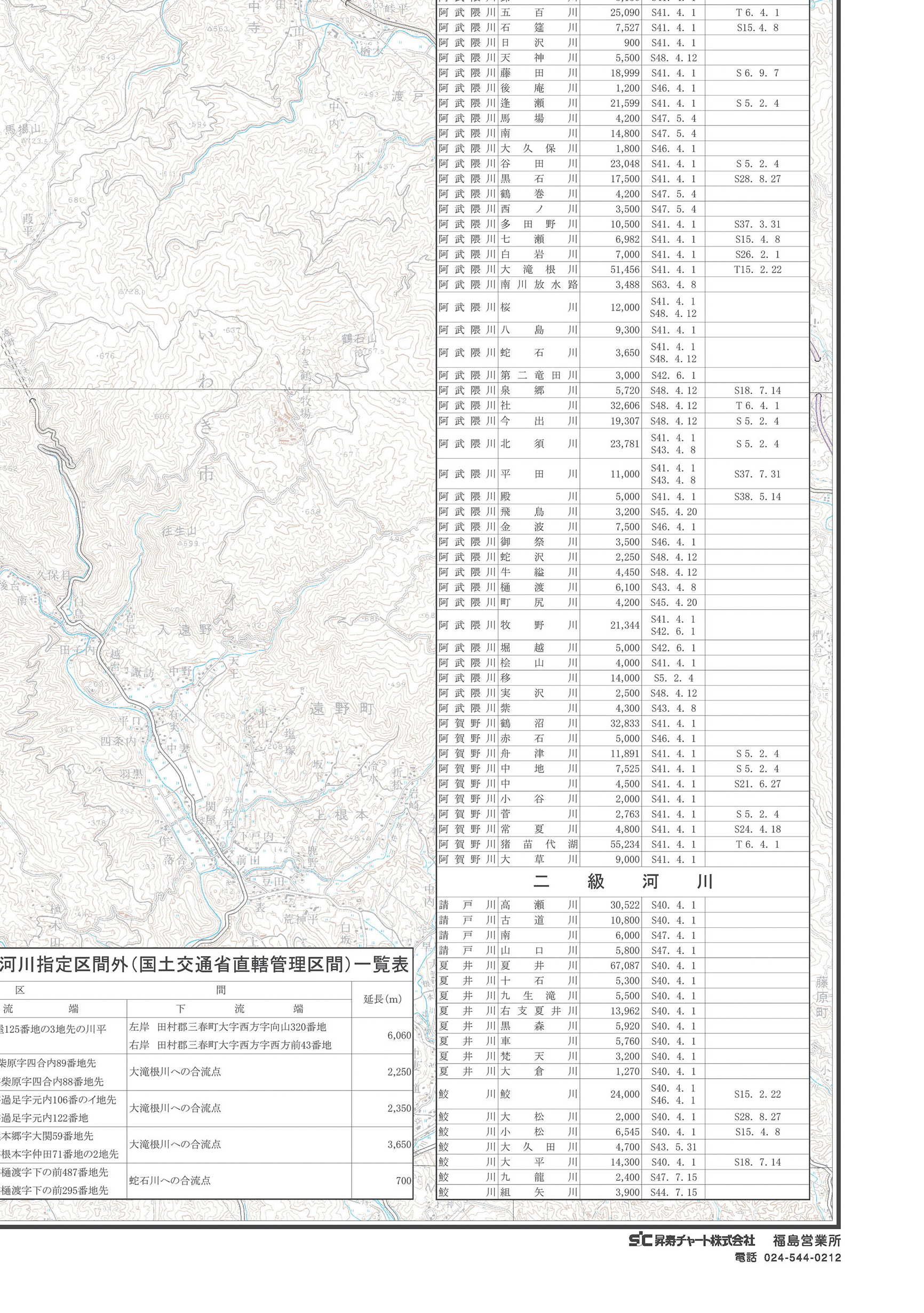
Task: Click the 蛇石川への合流点 cell
Action: pos(170,1180)
